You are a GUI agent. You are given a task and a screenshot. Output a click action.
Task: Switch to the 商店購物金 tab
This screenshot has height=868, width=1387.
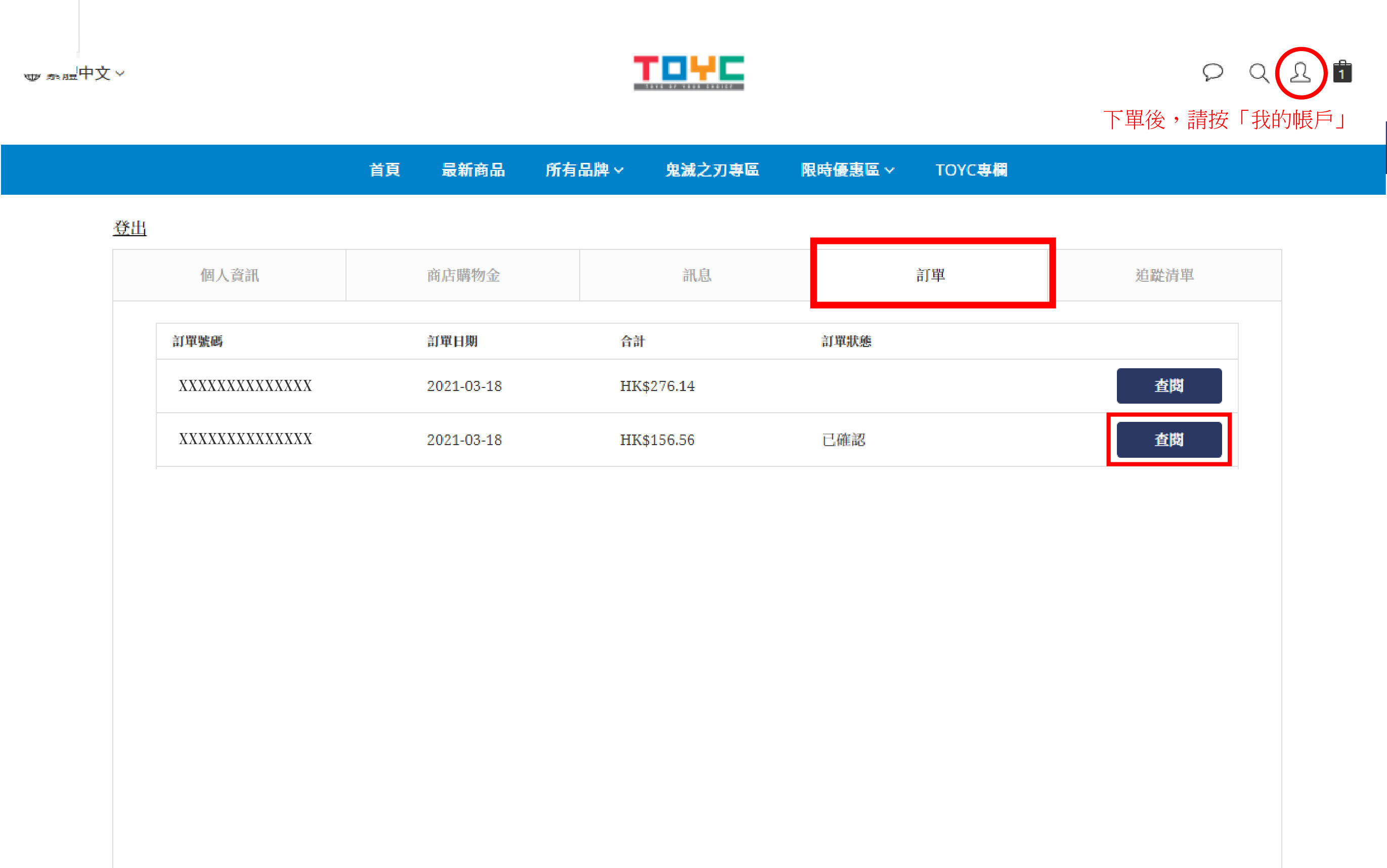click(463, 276)
